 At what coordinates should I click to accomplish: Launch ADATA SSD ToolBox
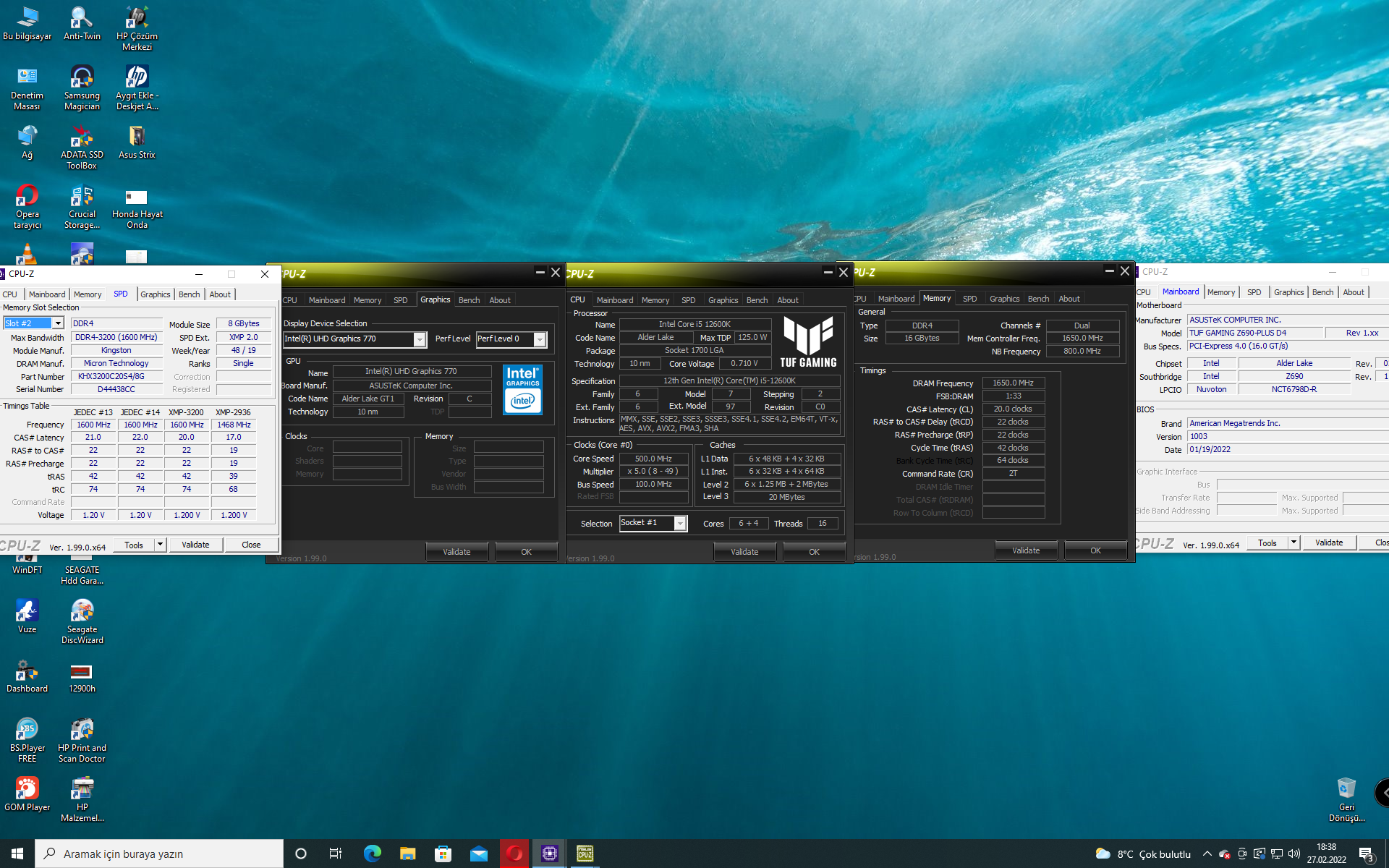[82, 148]
